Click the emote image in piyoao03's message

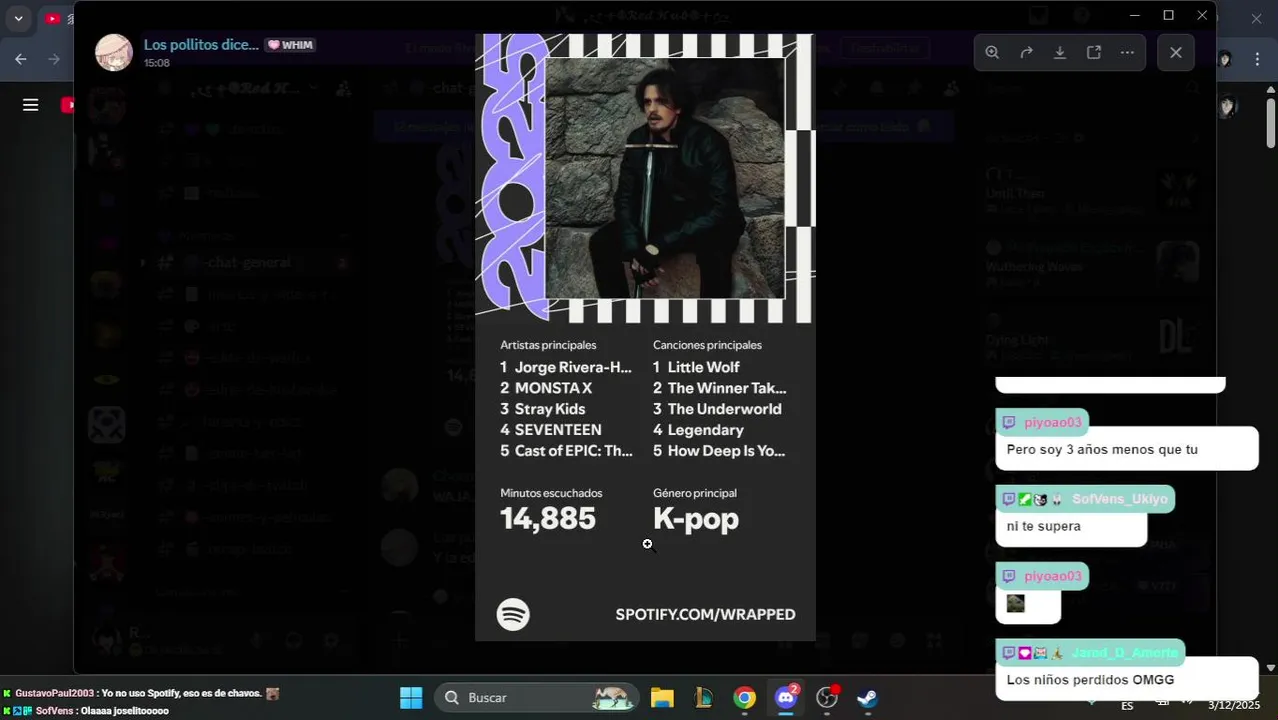coord(1015,603)
